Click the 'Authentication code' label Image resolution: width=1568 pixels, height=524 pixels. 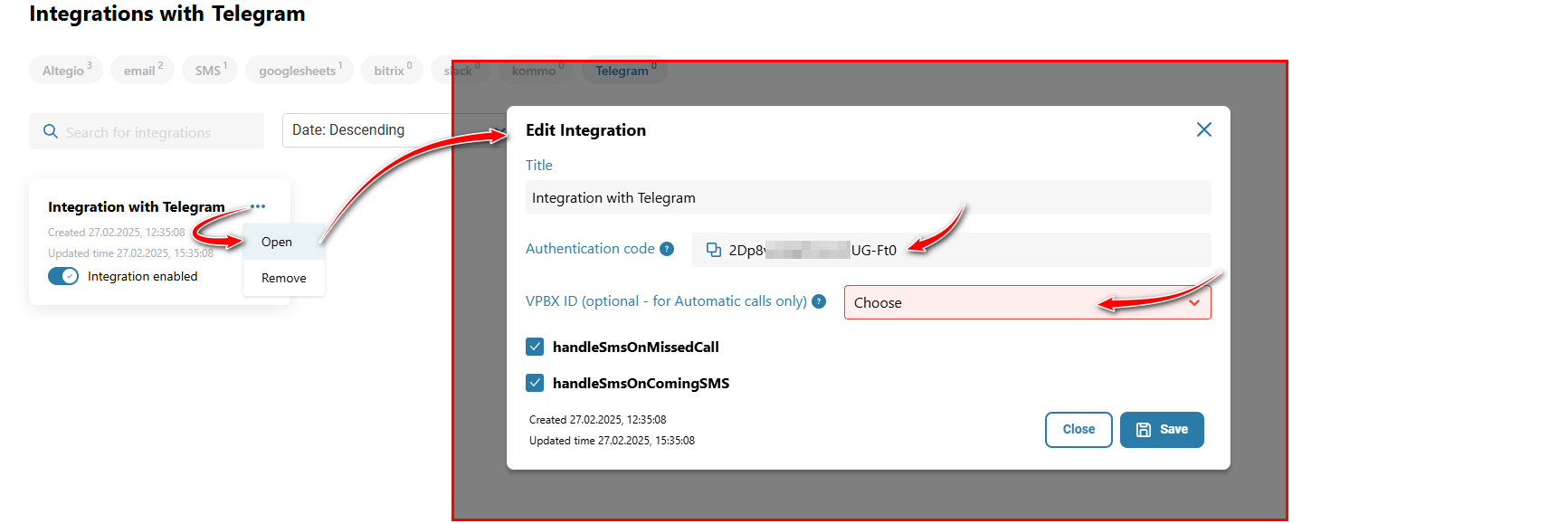[x=590, y=248]
